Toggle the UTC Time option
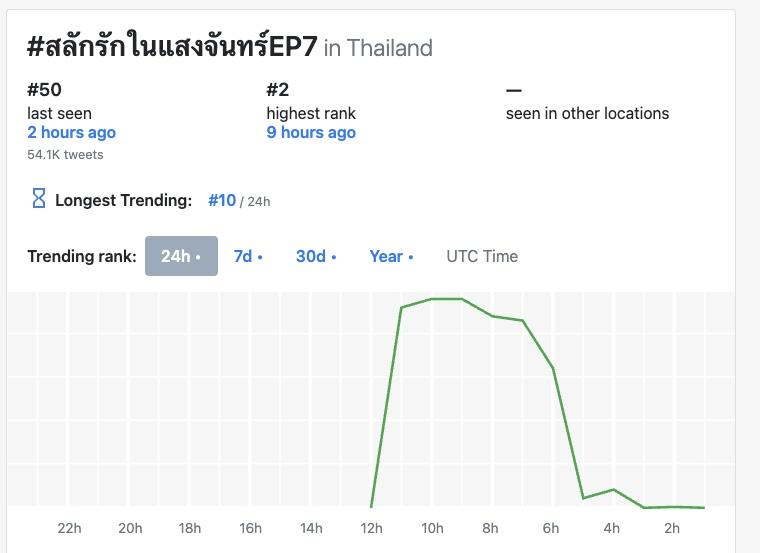Image resolution: width=760 pixels, height=553 pixels. [482, 256]
